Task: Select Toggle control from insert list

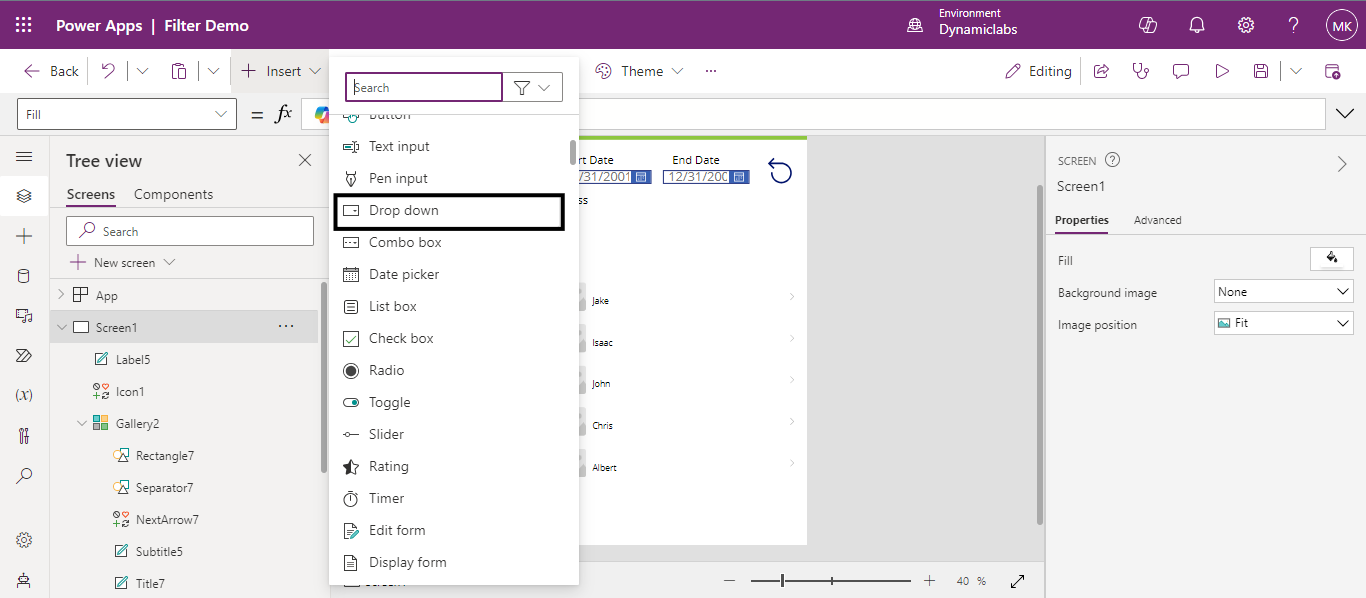Action: coord(389,402)
